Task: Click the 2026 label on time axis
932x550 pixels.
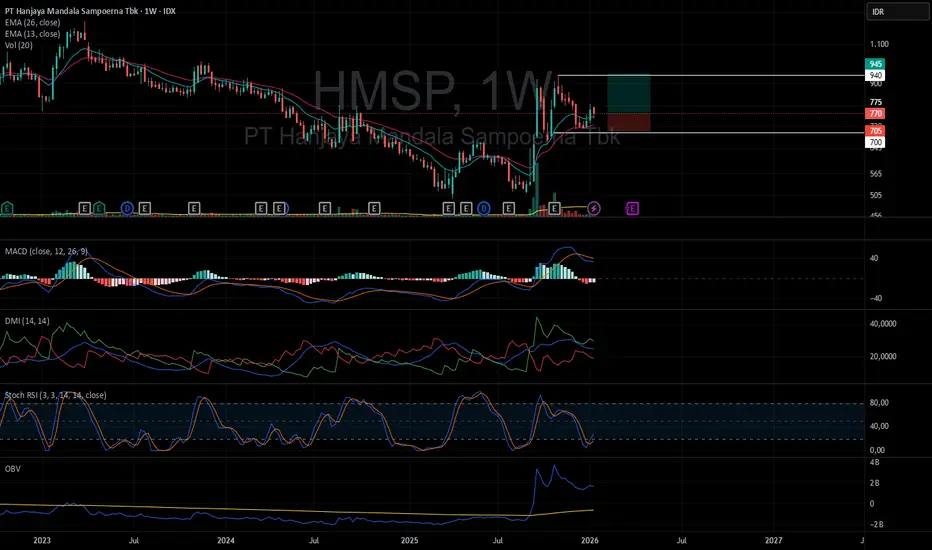Action: point(590,540)
